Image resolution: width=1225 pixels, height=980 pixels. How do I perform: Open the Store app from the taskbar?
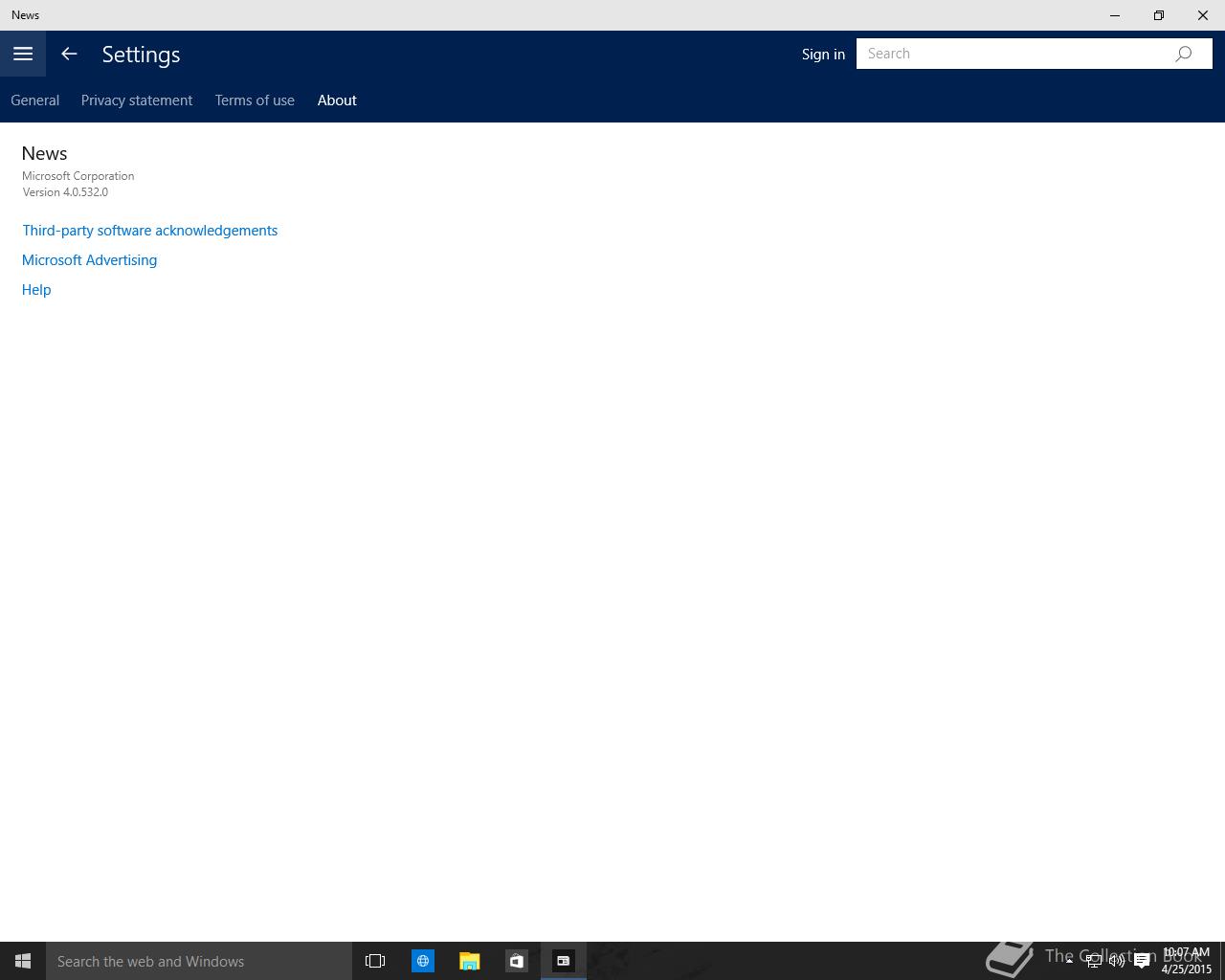516,961
